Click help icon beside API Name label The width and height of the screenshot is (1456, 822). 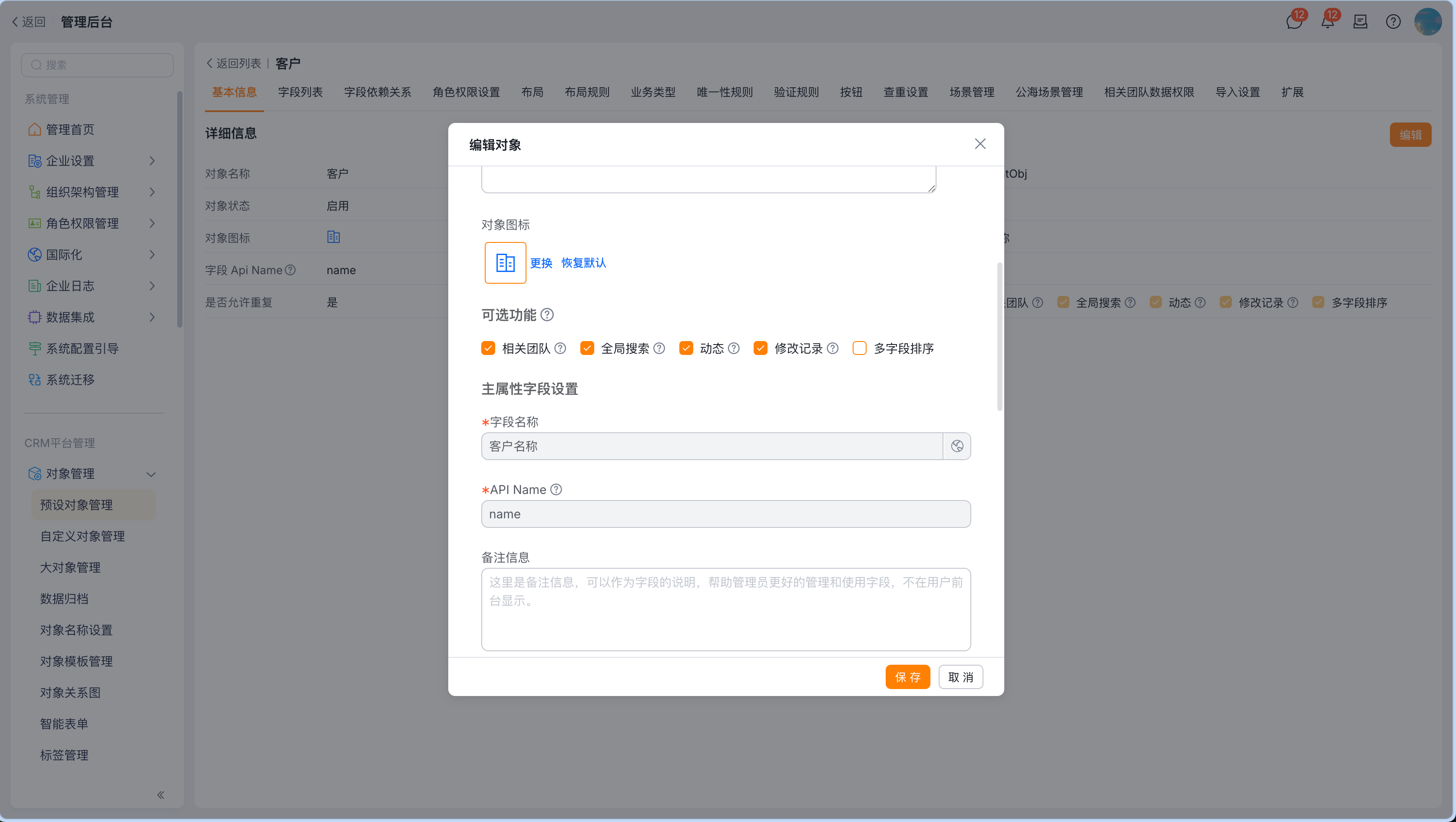point(556,490)
